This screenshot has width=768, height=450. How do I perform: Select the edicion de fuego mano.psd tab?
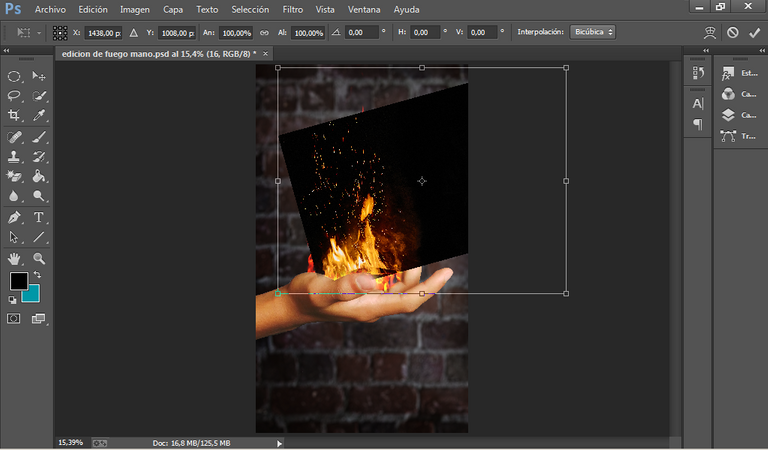159,54
